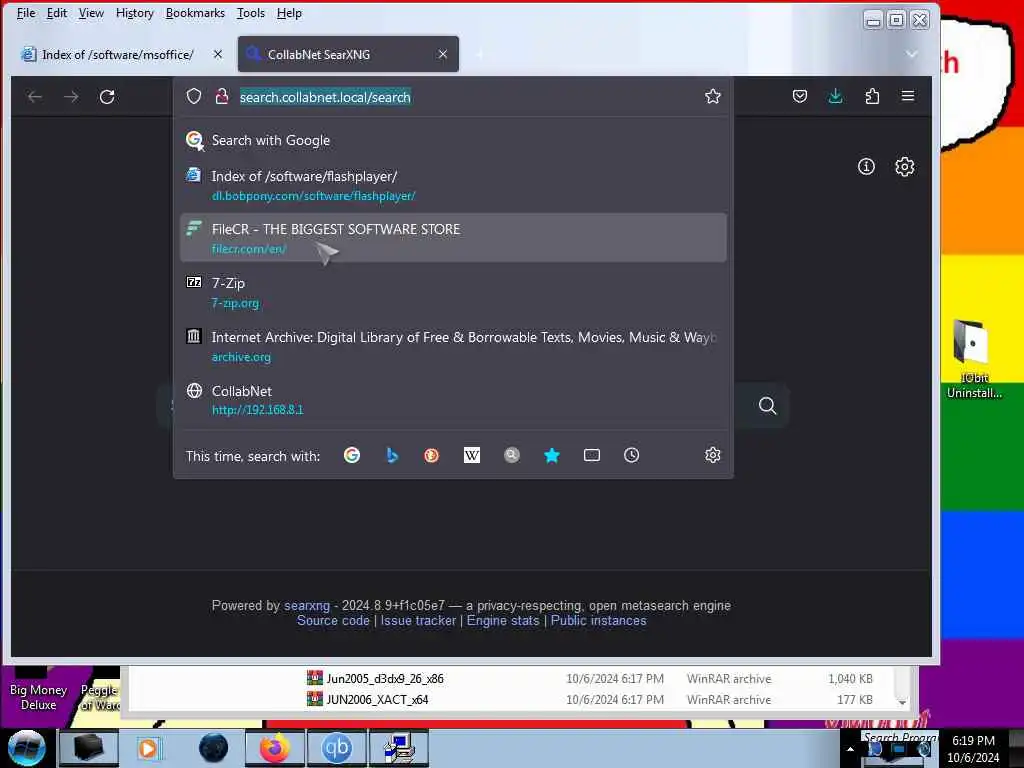Open the Tools menu
Image resolution: width=1024 pixels, height=768 pixels.
[x=251, y=13]
